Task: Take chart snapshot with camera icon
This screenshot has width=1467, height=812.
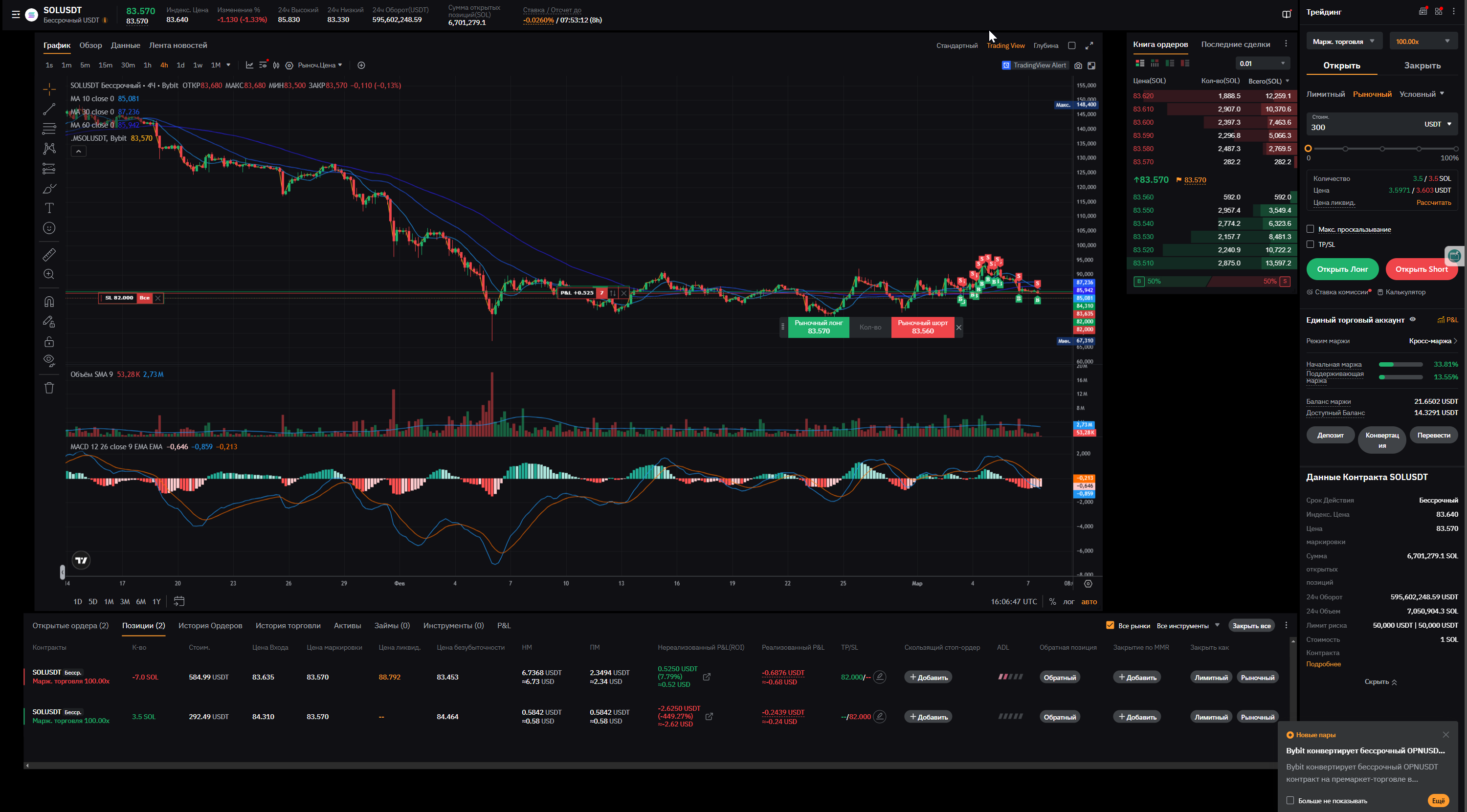Action: pos(1078,66)
